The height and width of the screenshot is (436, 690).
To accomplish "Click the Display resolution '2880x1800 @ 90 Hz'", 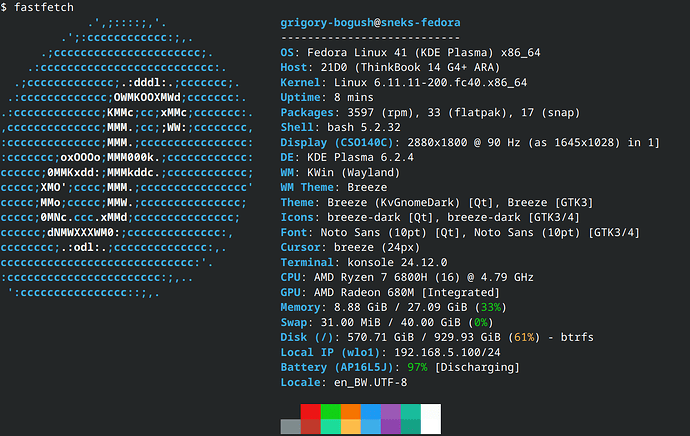I will (464, 143).
